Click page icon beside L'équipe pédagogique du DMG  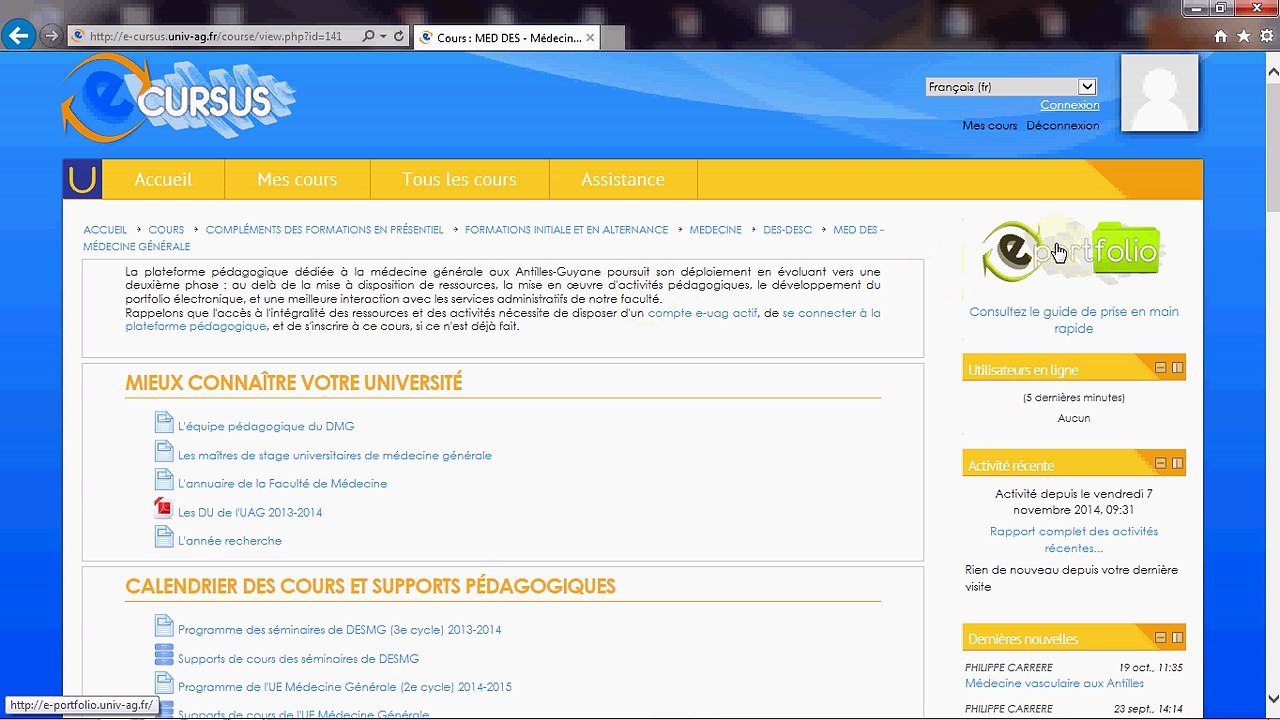164,424
